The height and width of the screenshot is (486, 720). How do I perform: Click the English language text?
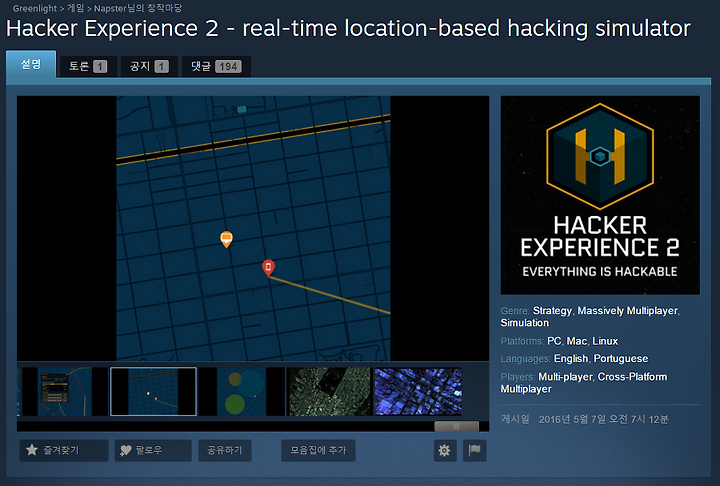[x=571, y=359]
